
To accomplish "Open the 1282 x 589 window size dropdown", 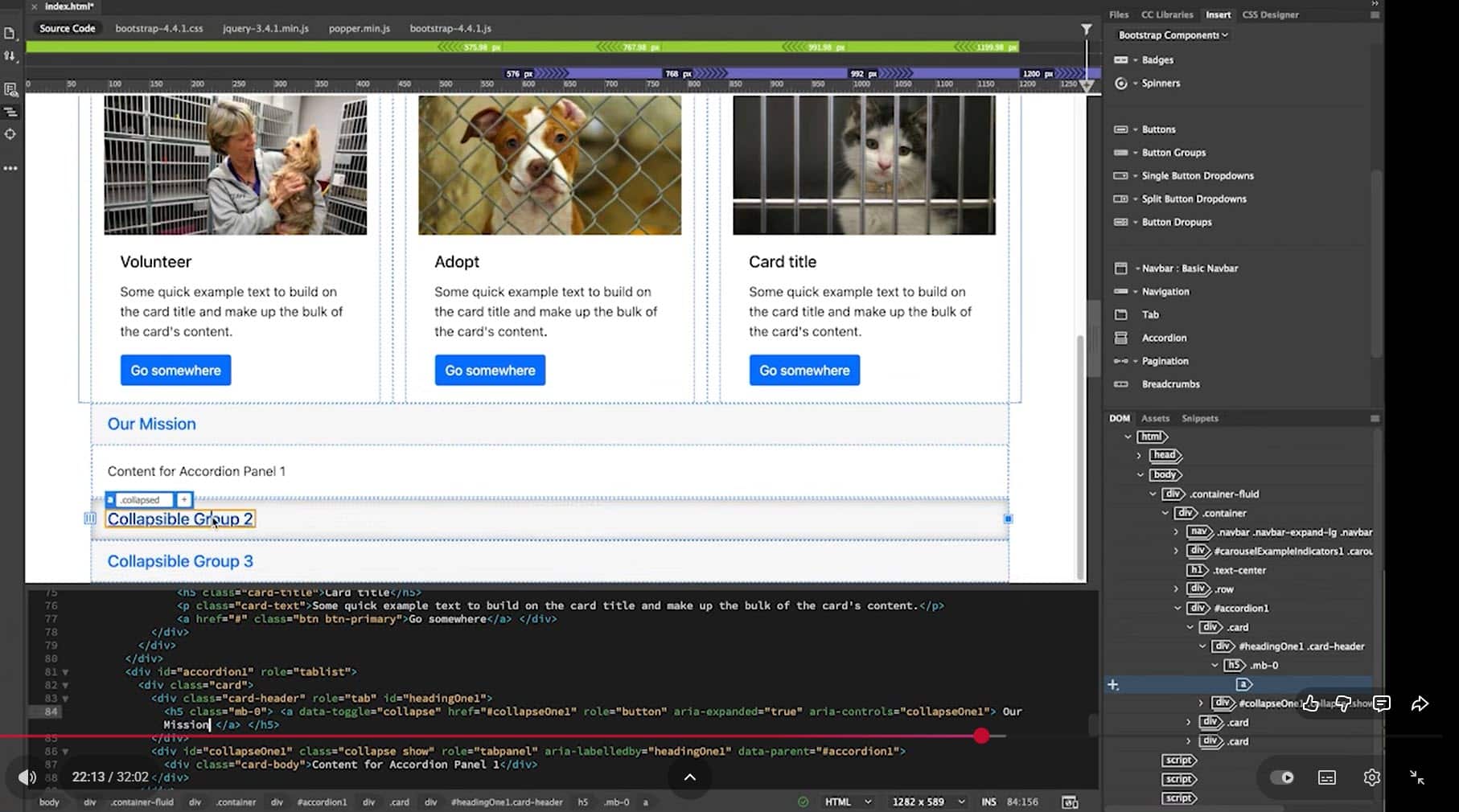I will click(x=928, y=802).
